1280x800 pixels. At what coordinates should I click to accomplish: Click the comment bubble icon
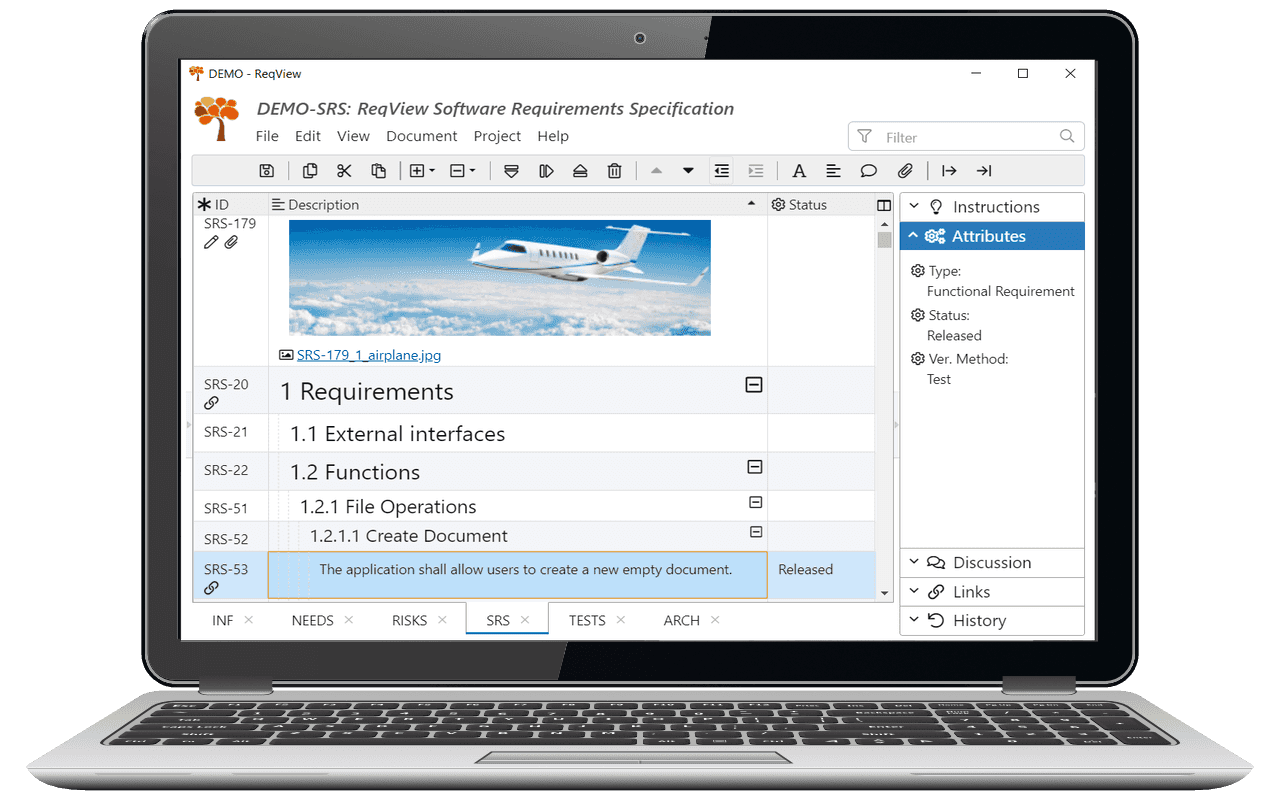[x=869, y=171]
